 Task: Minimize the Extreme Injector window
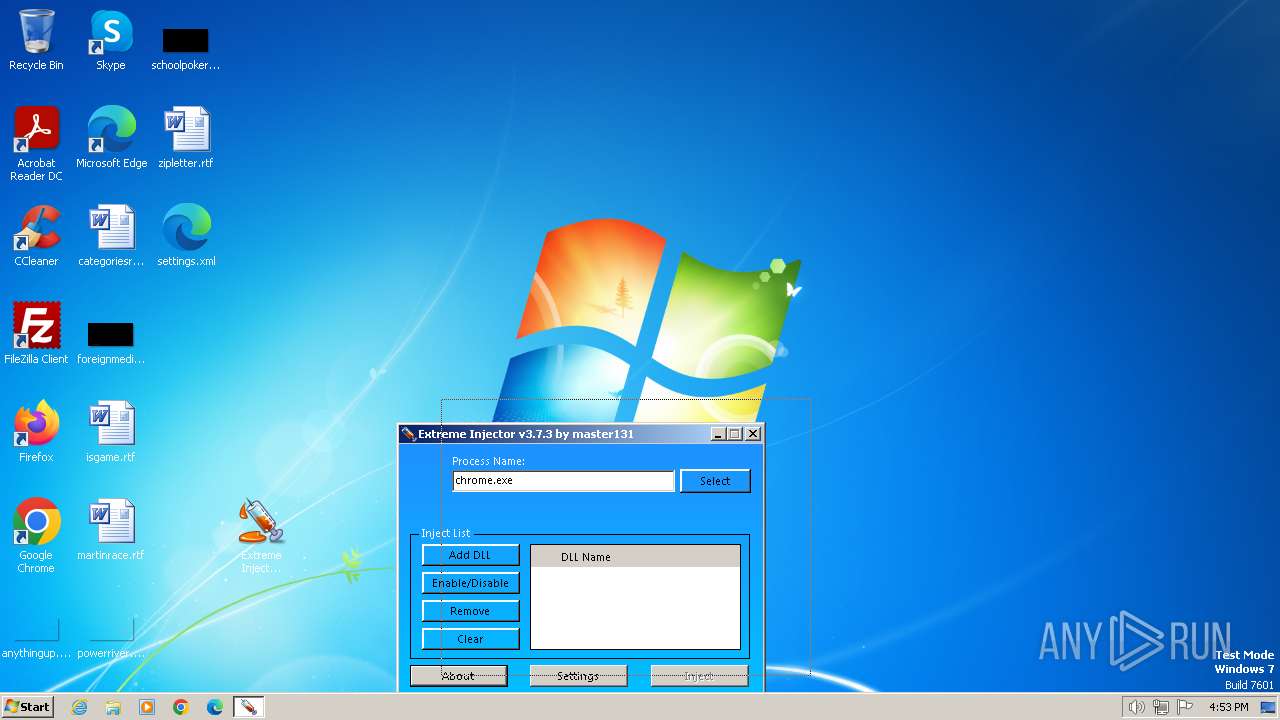pos(718,434)
